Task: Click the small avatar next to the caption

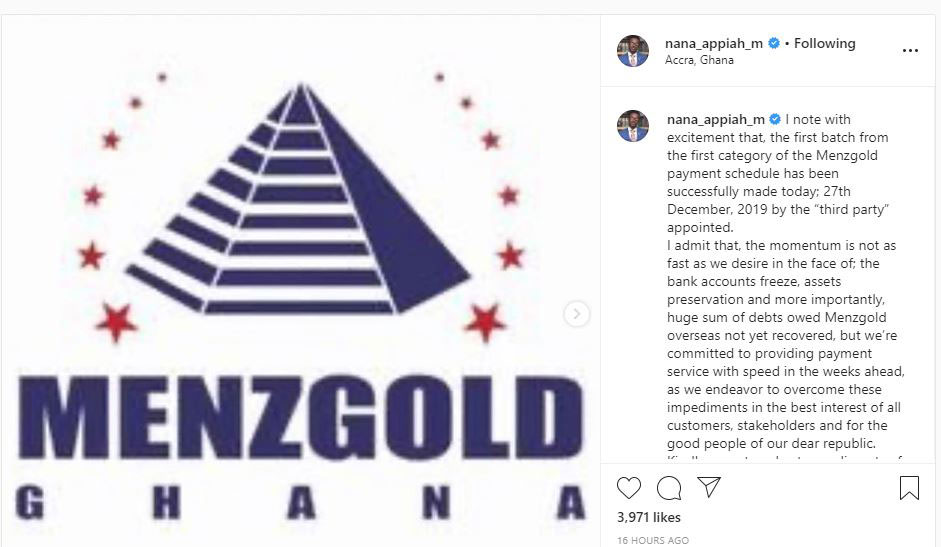Action: 633,126
